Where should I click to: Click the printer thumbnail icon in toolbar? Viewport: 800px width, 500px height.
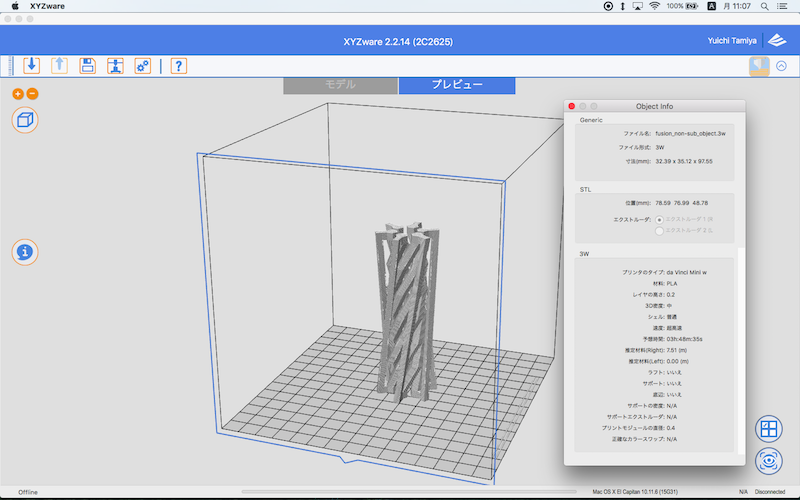click(759, 66)
